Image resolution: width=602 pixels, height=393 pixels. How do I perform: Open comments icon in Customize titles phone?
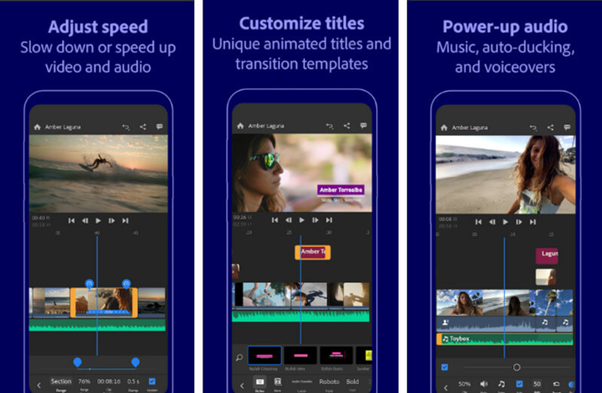[x=363, y=125]
